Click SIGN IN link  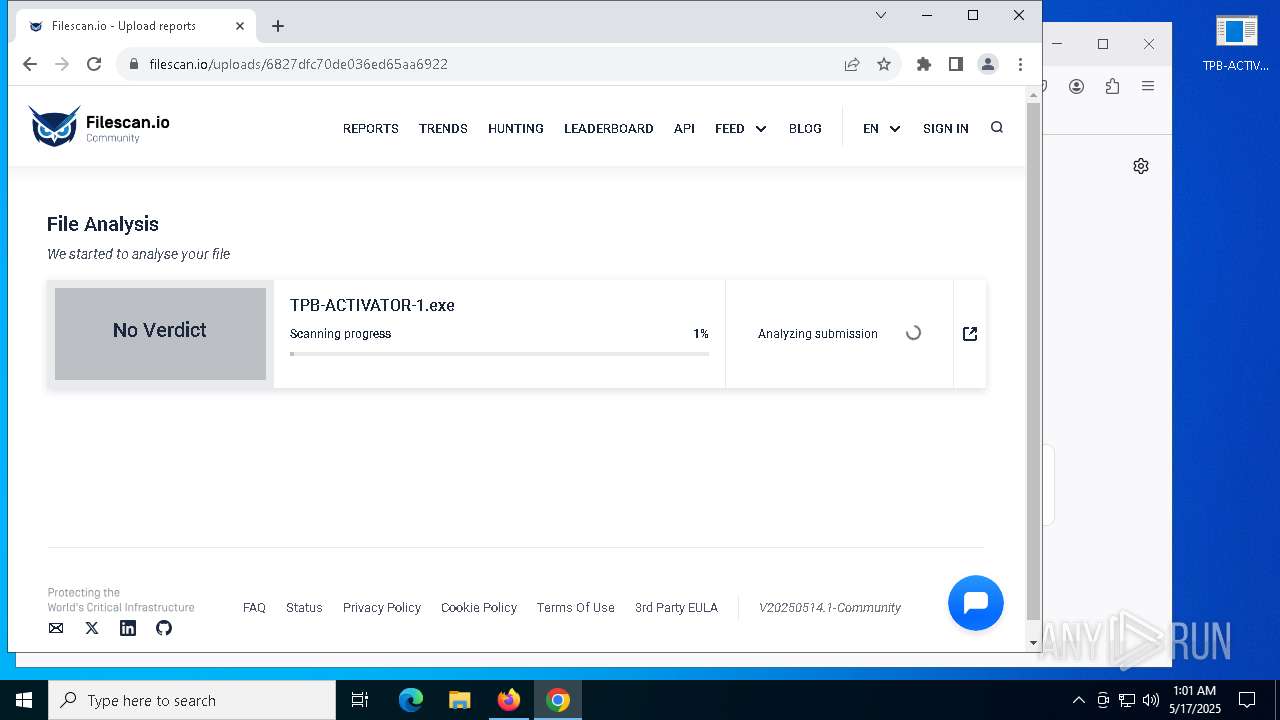point(946,128)
